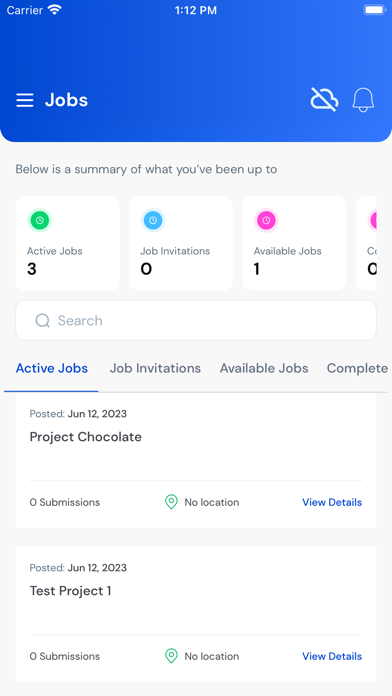Tap location pin on Test Project 1

click(171, 656)
